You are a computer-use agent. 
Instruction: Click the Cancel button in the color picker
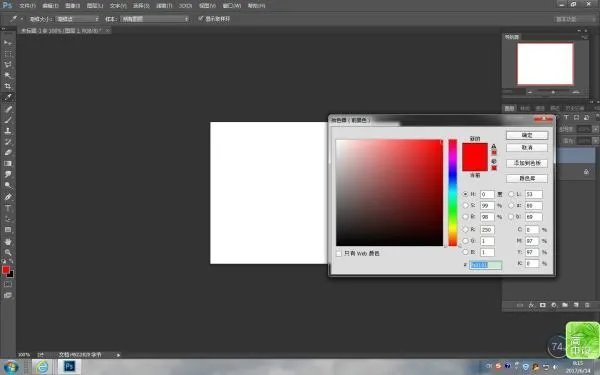coord(527,148)
